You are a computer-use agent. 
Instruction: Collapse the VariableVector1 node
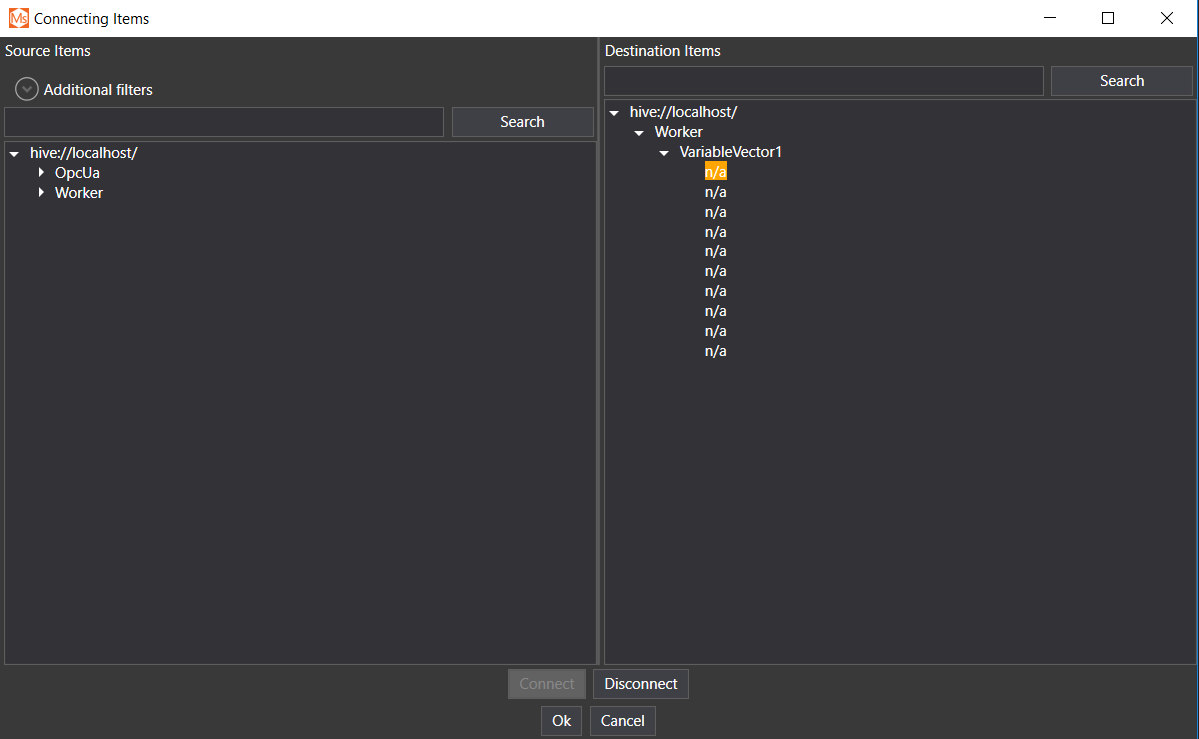pyautogui.click(x=664, y=153)
